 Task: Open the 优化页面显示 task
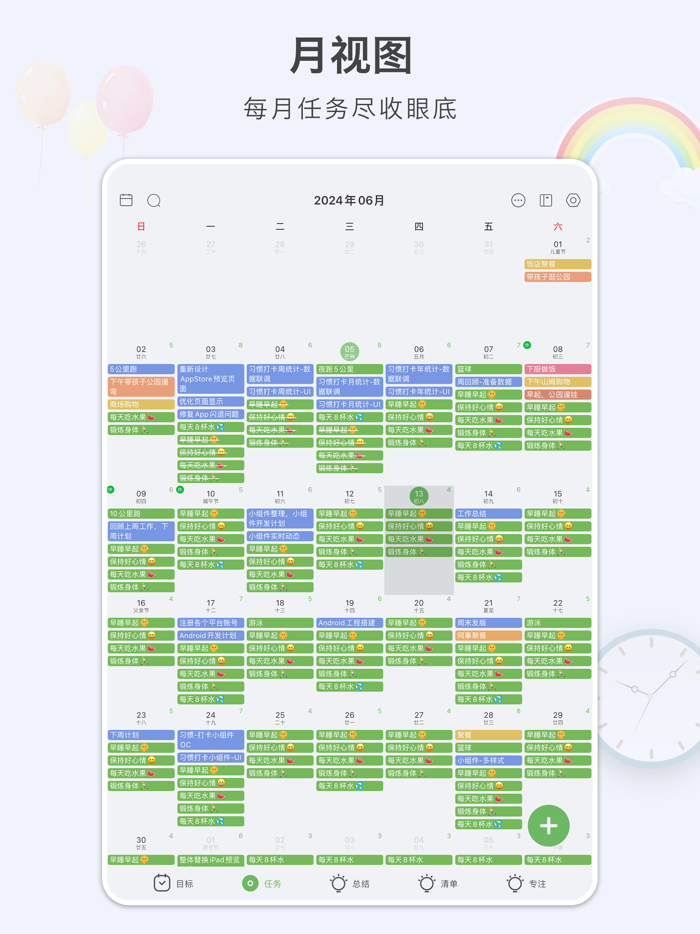(211, 401)
